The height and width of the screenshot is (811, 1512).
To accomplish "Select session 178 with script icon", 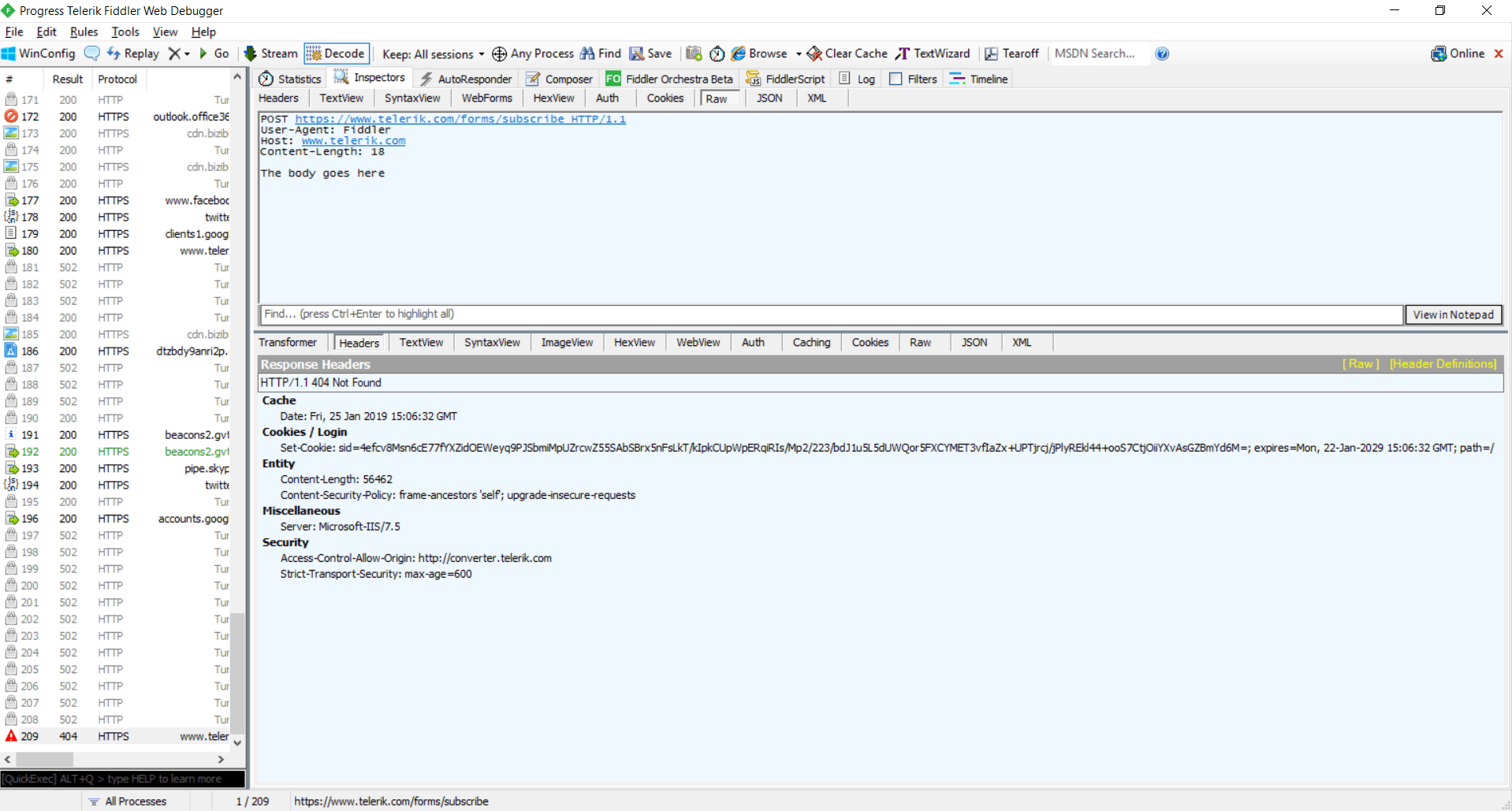I will pyautogui.click(x=116, y=218).
